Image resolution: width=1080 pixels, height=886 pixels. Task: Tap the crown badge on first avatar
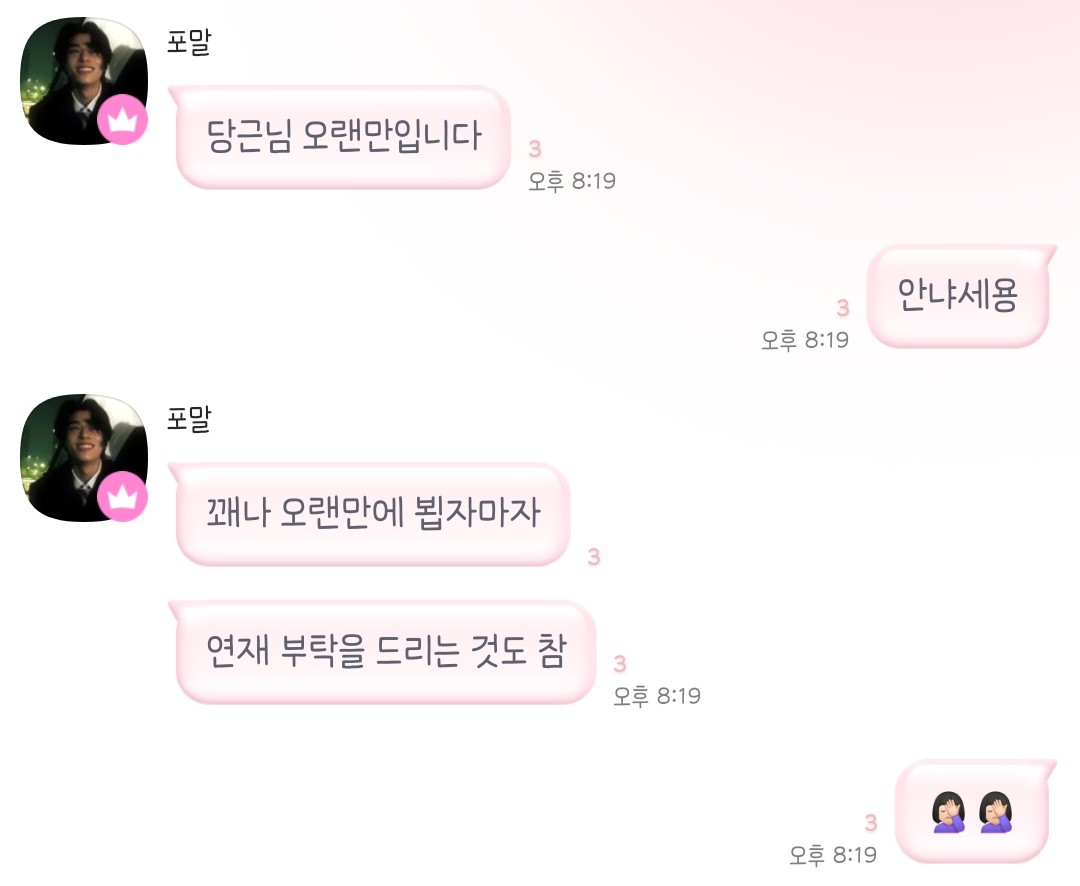click(x=123, y=119)
